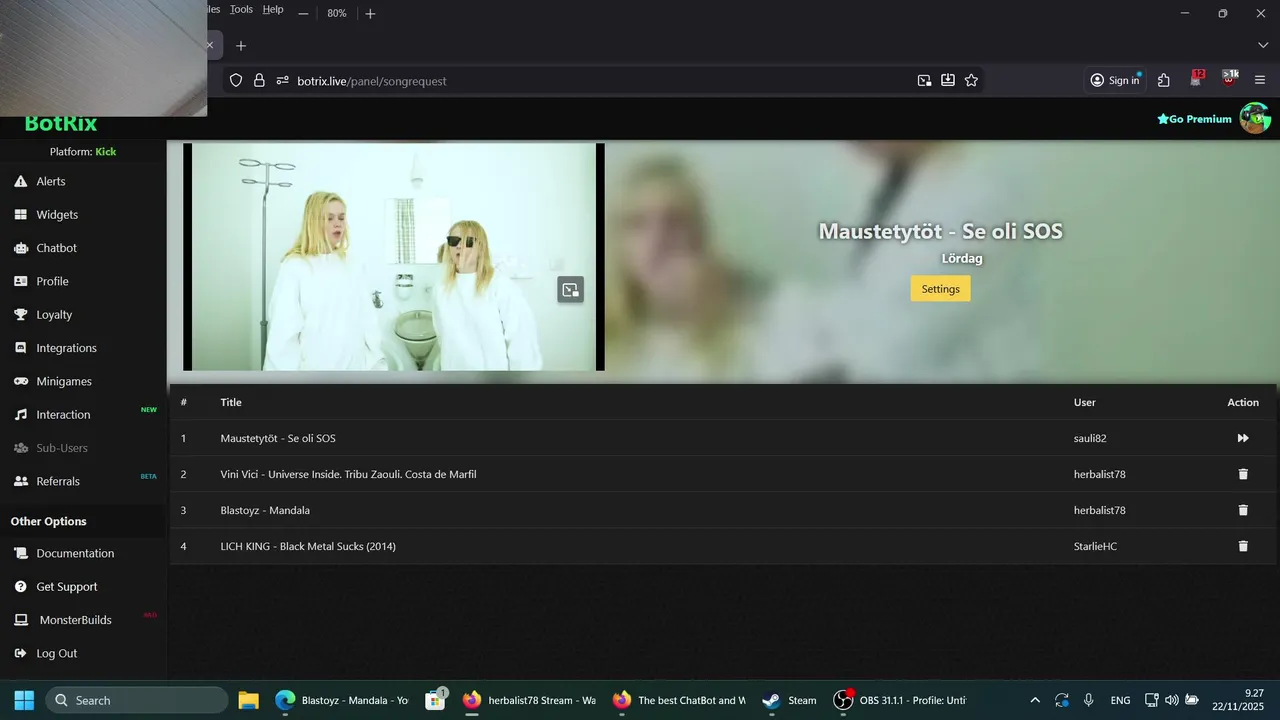Select the Sub-Users sidebar item
The height and width of the screenshot is (720, 1280).
[x=62, y=448]
